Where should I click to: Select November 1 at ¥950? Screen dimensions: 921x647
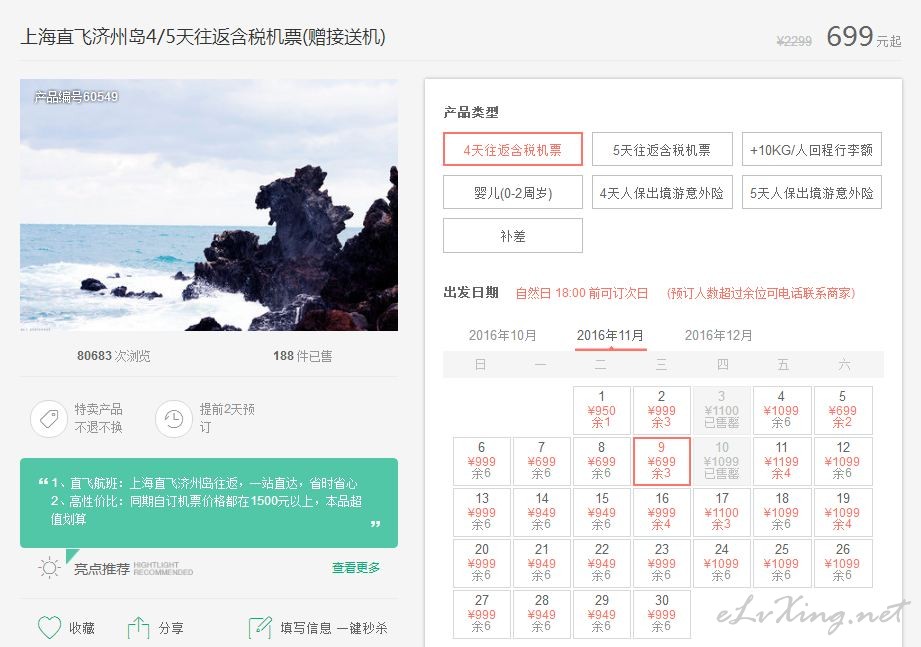601,410
